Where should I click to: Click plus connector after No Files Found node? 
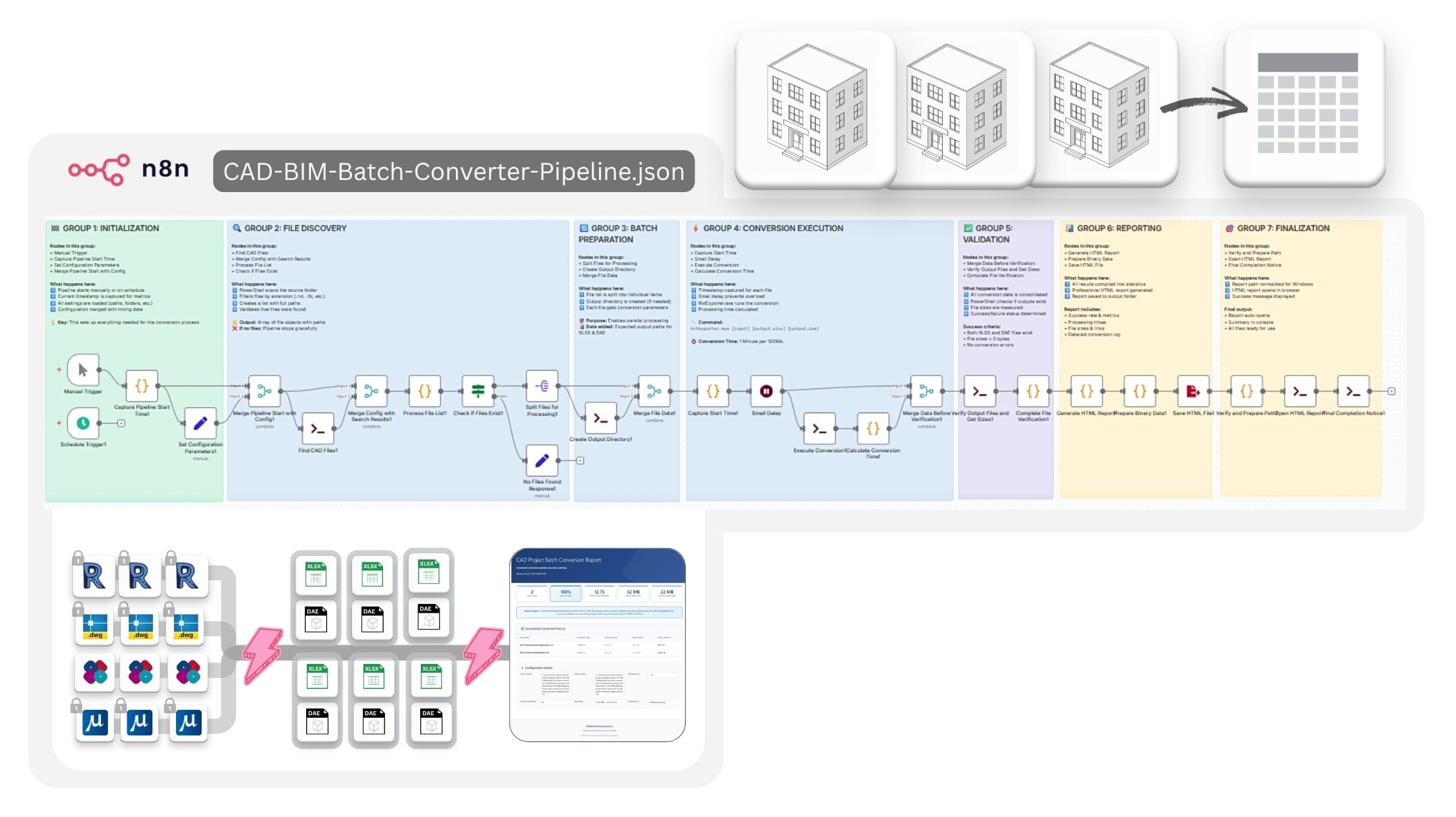click(580, 460)
